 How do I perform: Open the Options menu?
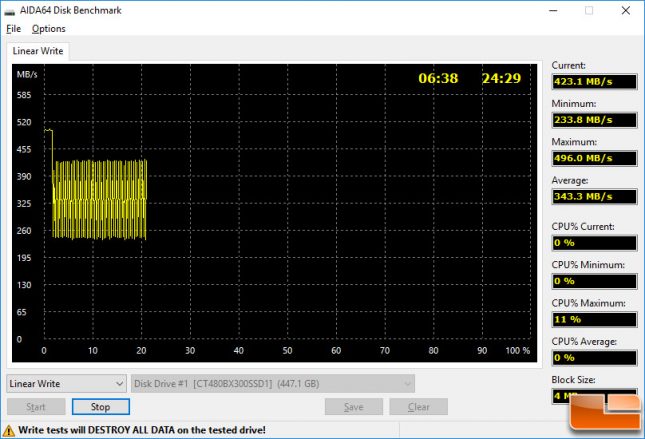pos(49,29)
